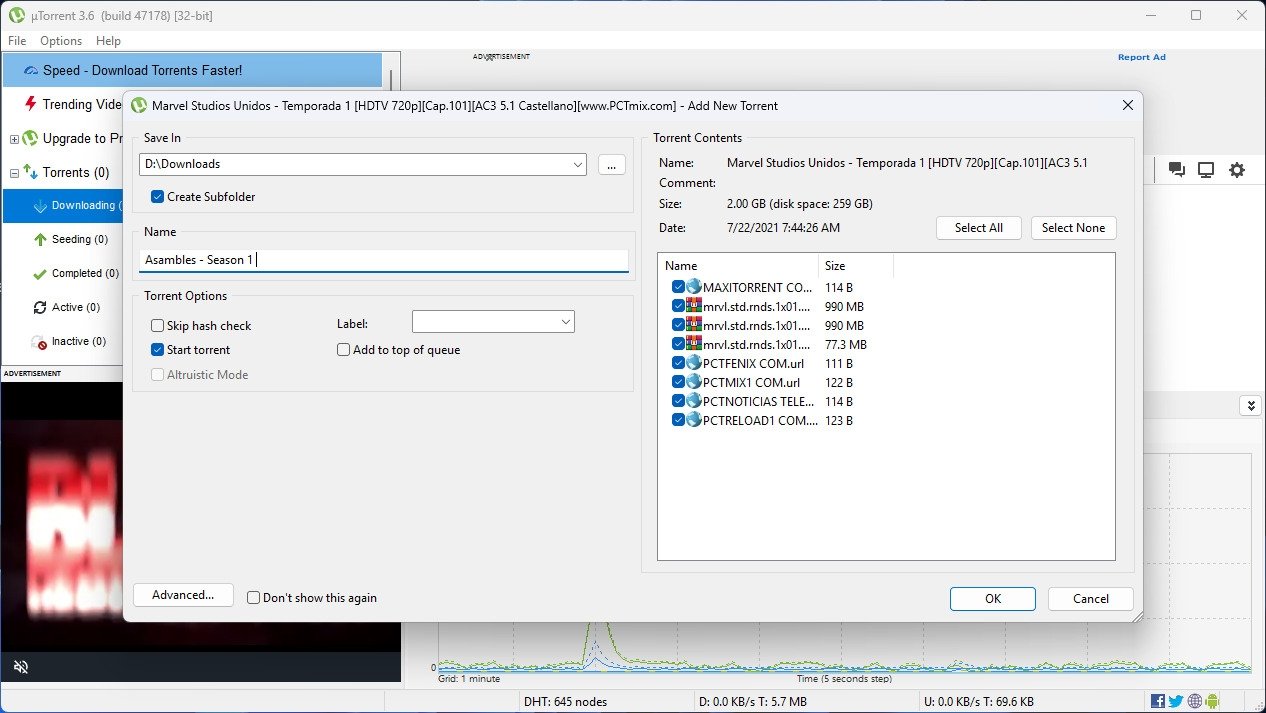Sort files by the Size column header
The height and width of the screenshot is (713, 1266).
point(856,265)
